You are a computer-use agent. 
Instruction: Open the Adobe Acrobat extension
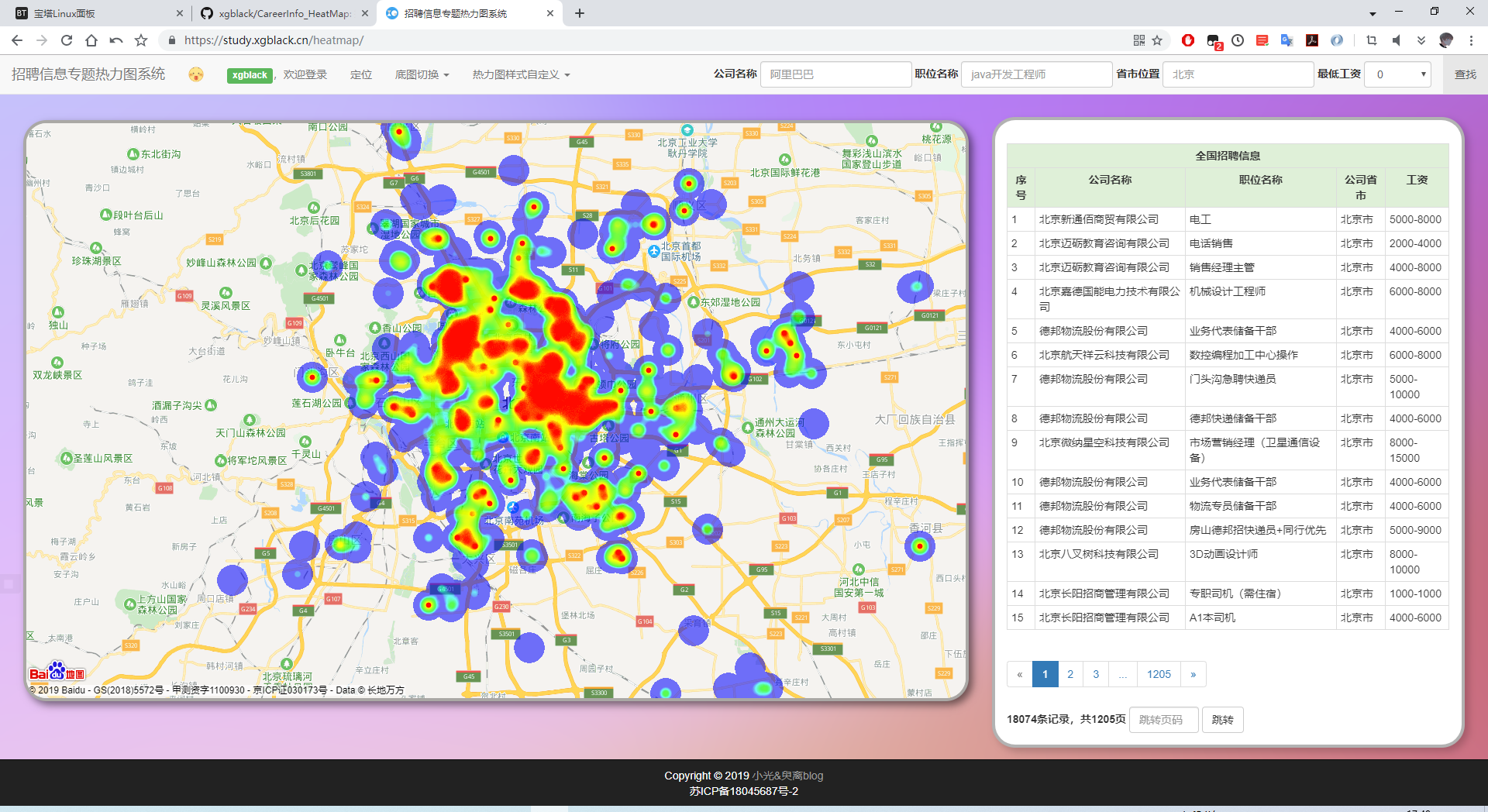[1312, 40]
